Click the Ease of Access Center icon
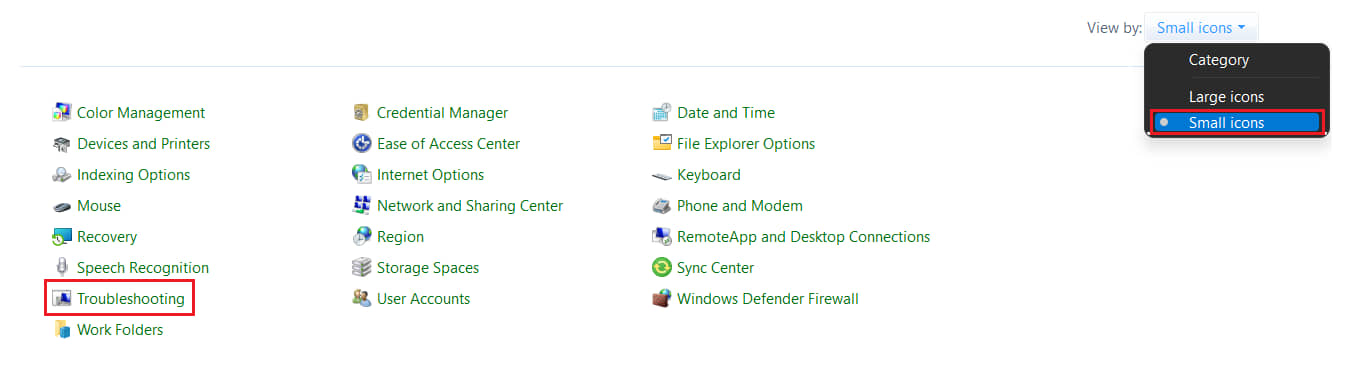This screenshot has height=370, width=1357. tap(362, 144)
